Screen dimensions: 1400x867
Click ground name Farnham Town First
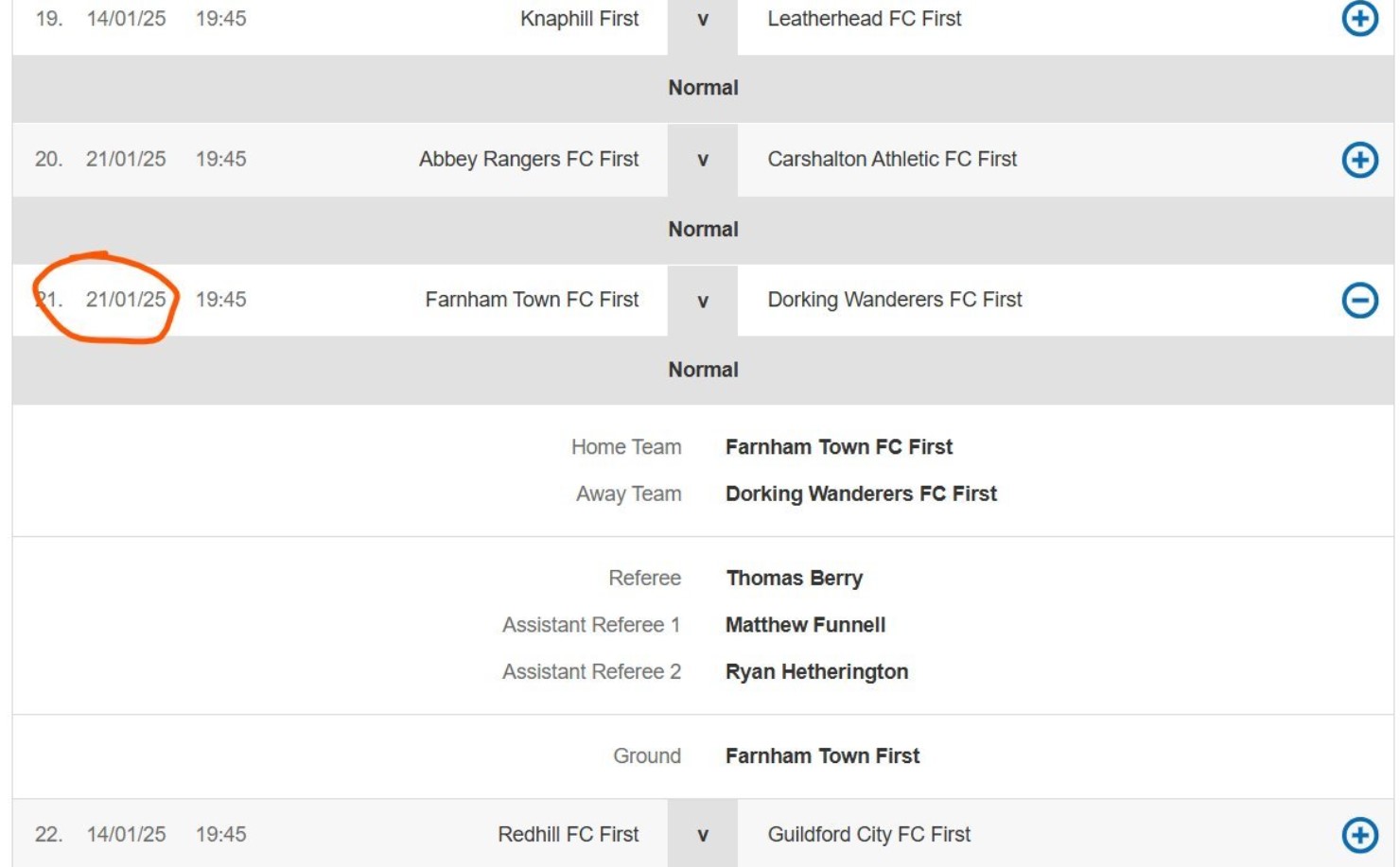pos(822,755)
